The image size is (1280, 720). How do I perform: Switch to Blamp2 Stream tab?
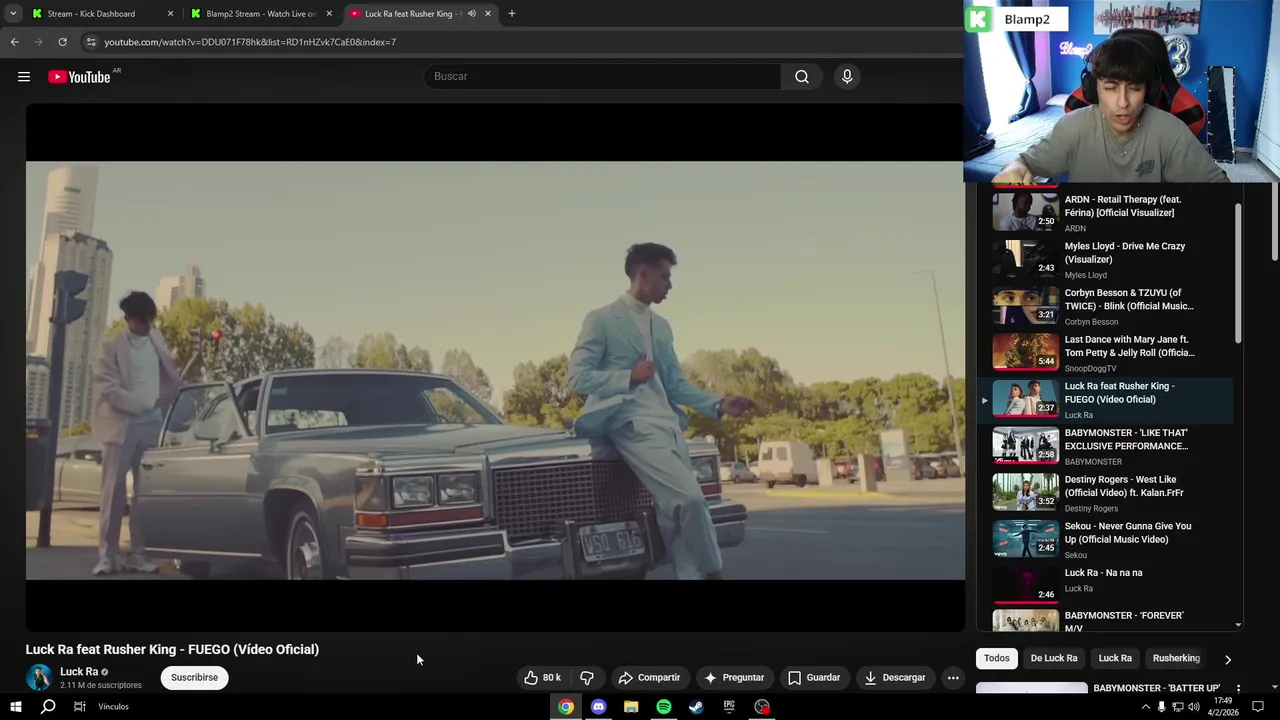[x=260, y=14]
